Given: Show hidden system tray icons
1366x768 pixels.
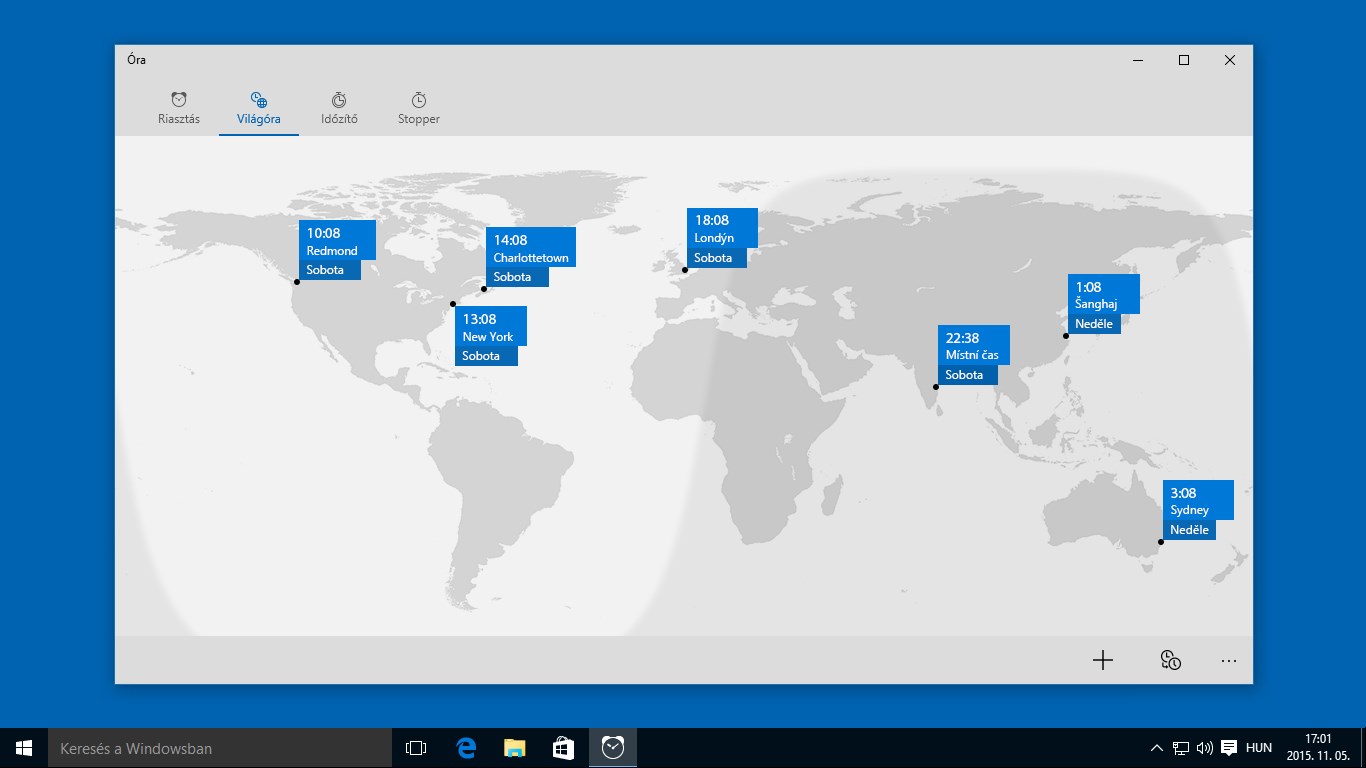Looking at the screenshot, I should [1157, 748].
